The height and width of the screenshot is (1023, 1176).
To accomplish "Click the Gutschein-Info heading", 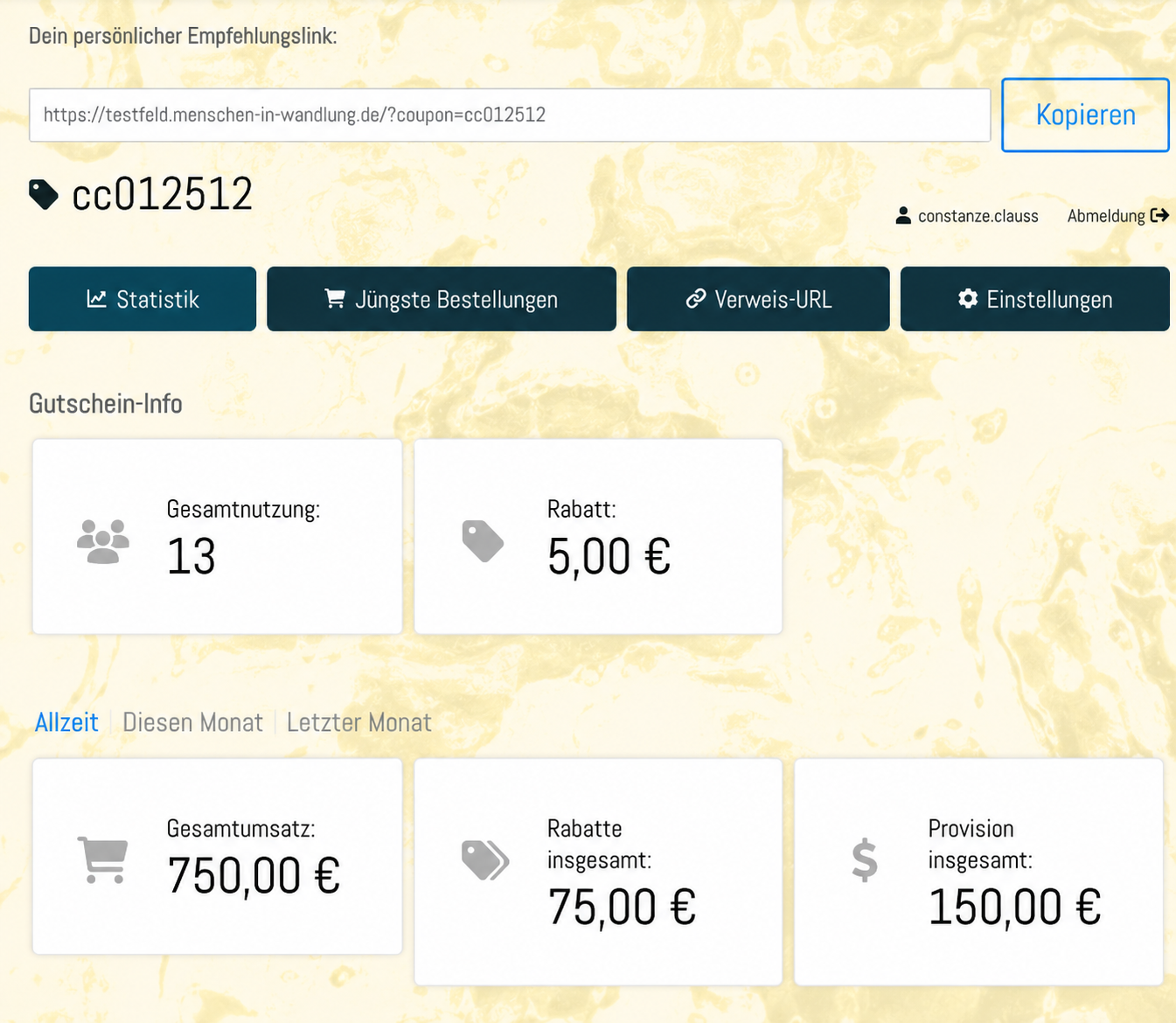I will (x=106, y=403).
